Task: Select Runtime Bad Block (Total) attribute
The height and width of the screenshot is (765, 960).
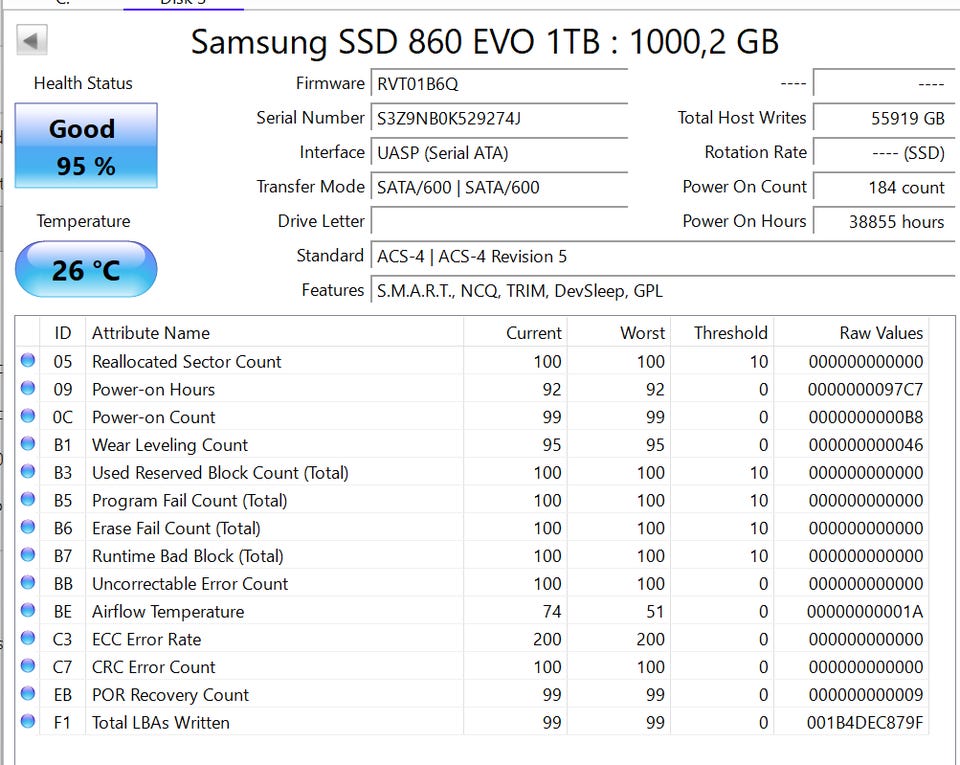Action: tap(187, 556)
